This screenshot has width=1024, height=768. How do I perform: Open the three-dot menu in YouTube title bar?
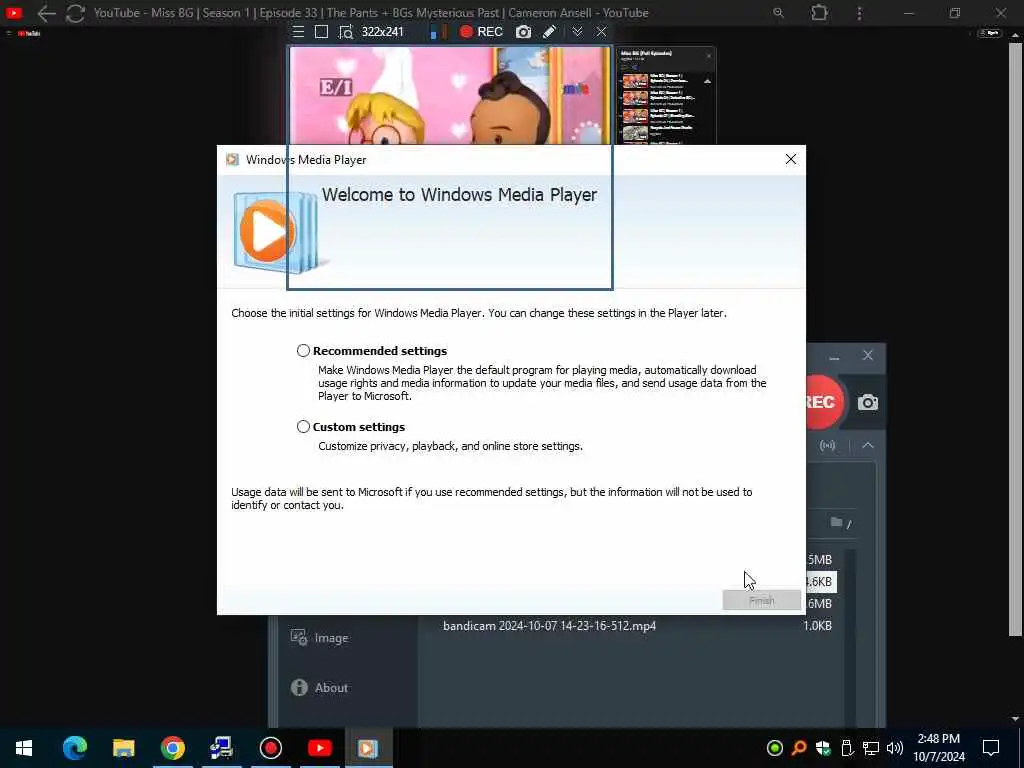[x=859, y=13]
